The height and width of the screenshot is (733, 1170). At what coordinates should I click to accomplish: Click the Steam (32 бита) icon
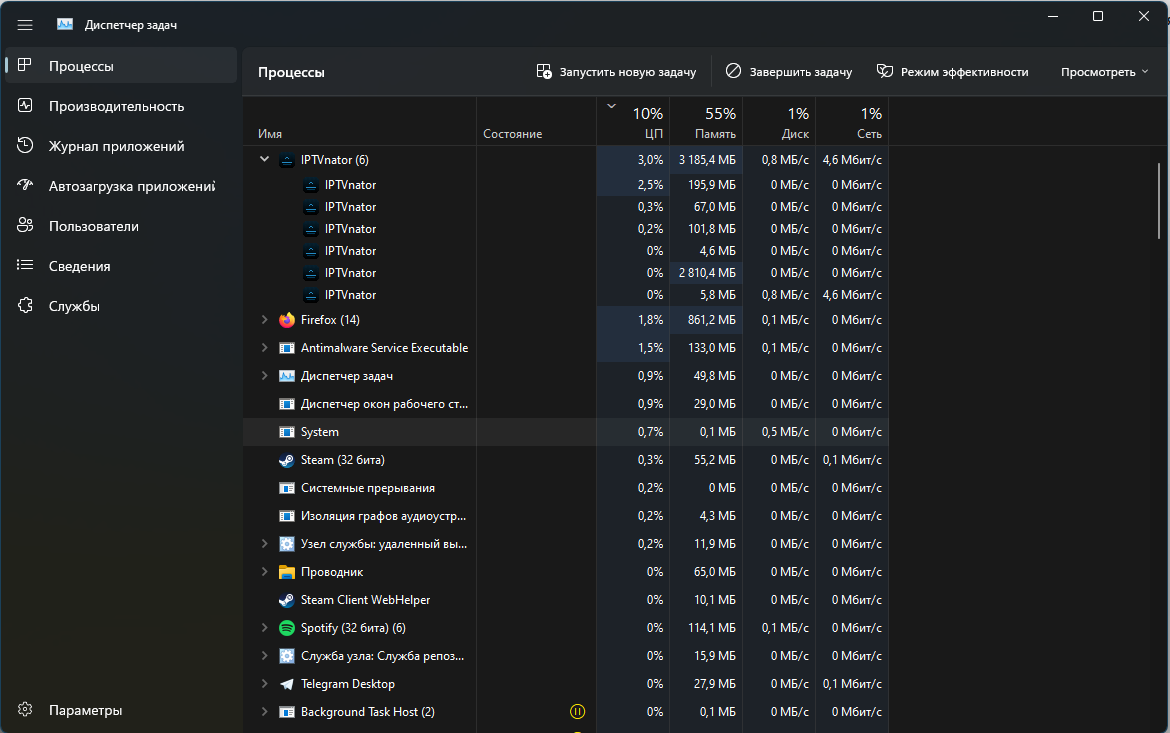[287, 460]
